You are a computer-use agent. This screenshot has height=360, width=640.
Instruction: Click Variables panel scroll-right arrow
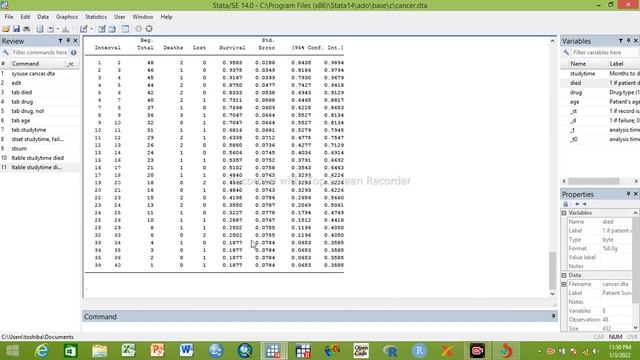(x=636, y=181)
